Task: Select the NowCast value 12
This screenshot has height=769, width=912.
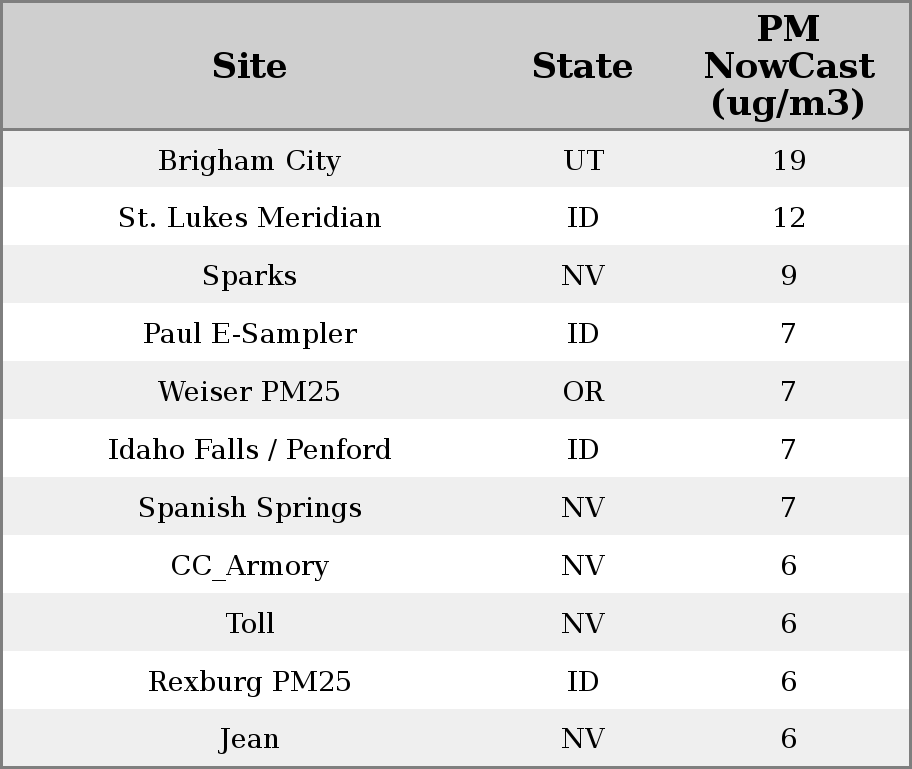Action: coord(788,218)
